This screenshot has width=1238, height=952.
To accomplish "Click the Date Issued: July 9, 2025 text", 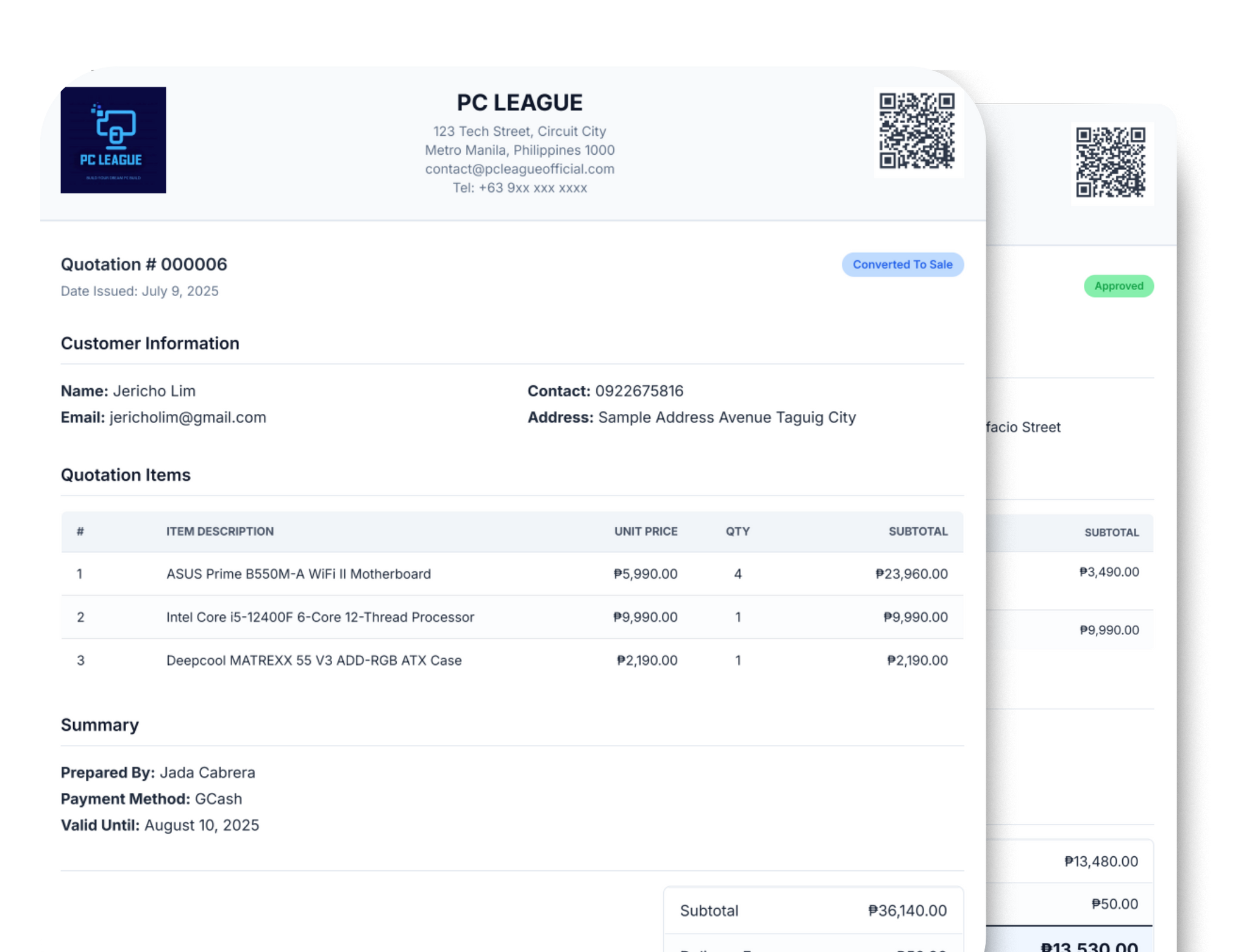I will click(x=140, y=291).
